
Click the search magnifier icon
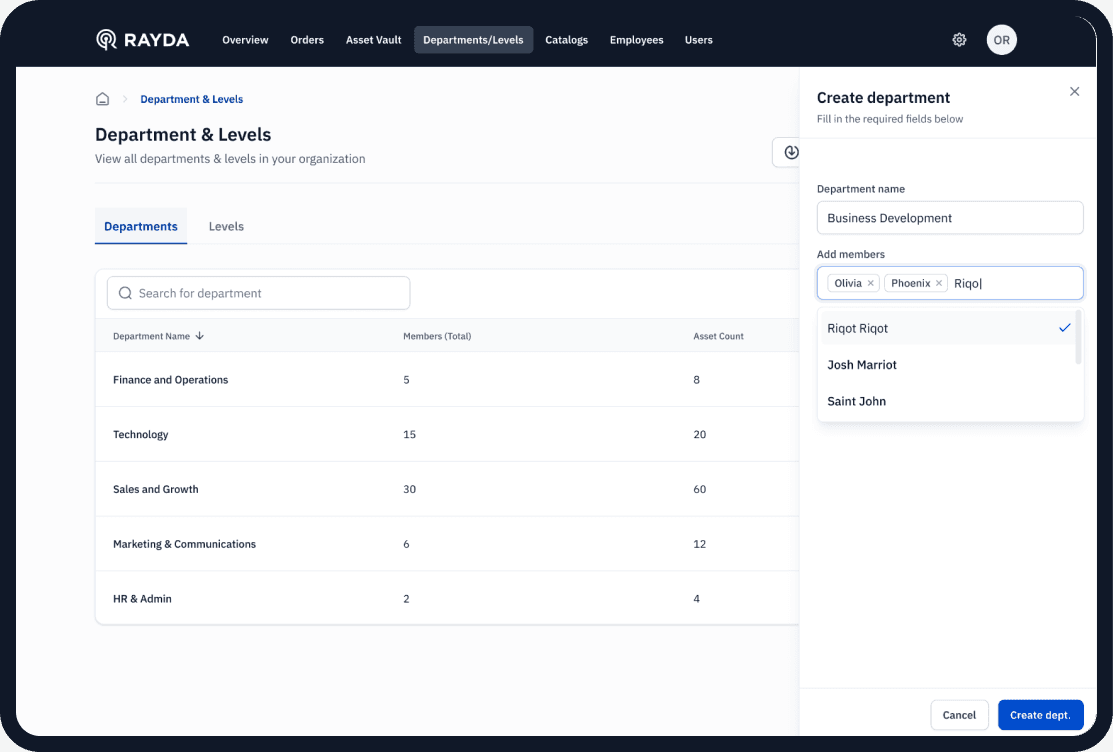[125, 293]
